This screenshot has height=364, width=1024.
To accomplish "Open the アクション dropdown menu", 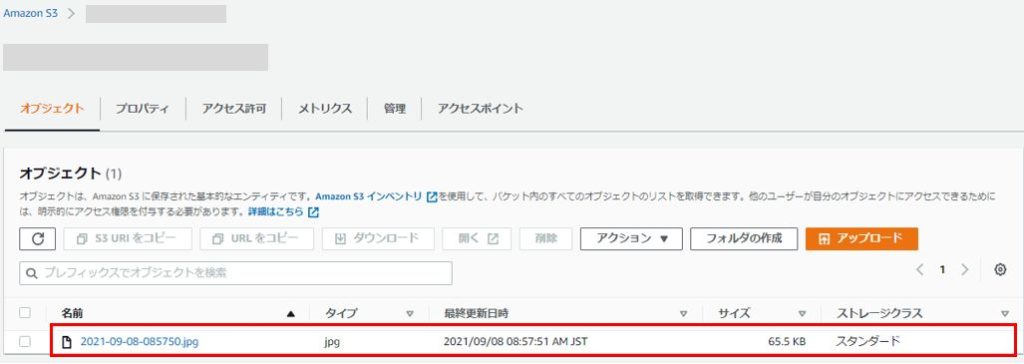I will click(x=632, y=239).
